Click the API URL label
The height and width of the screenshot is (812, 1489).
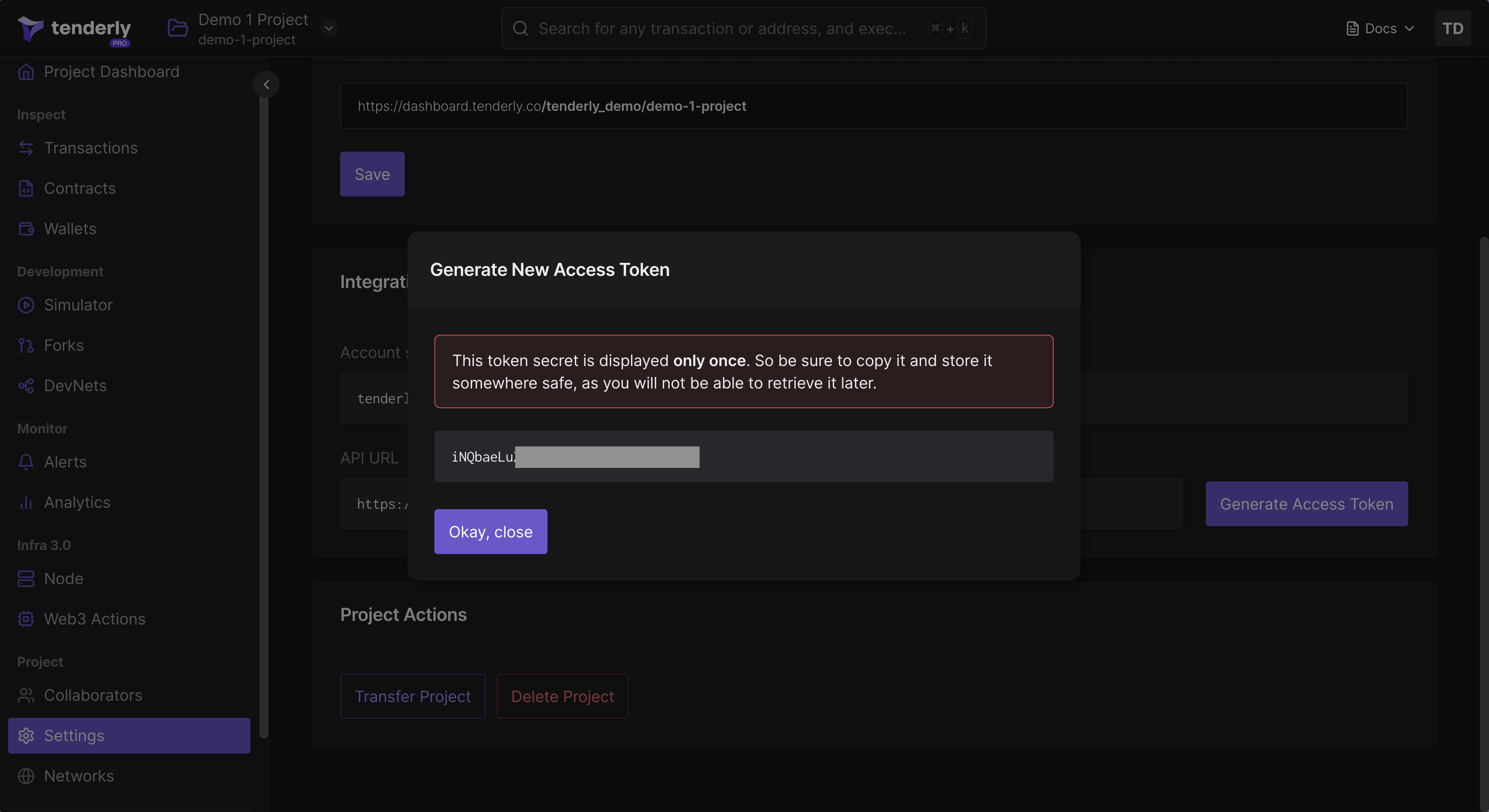pos(369,458)
